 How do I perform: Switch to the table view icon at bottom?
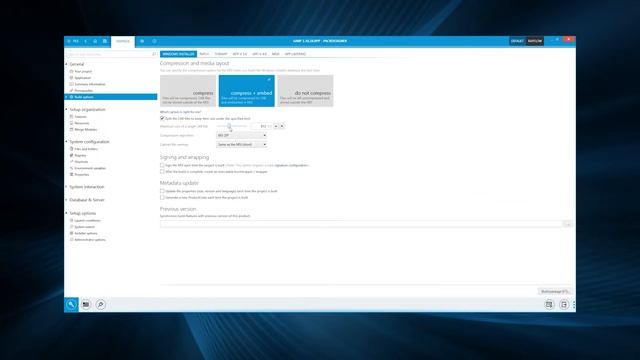pyautogui.click(x=86, y=304)
